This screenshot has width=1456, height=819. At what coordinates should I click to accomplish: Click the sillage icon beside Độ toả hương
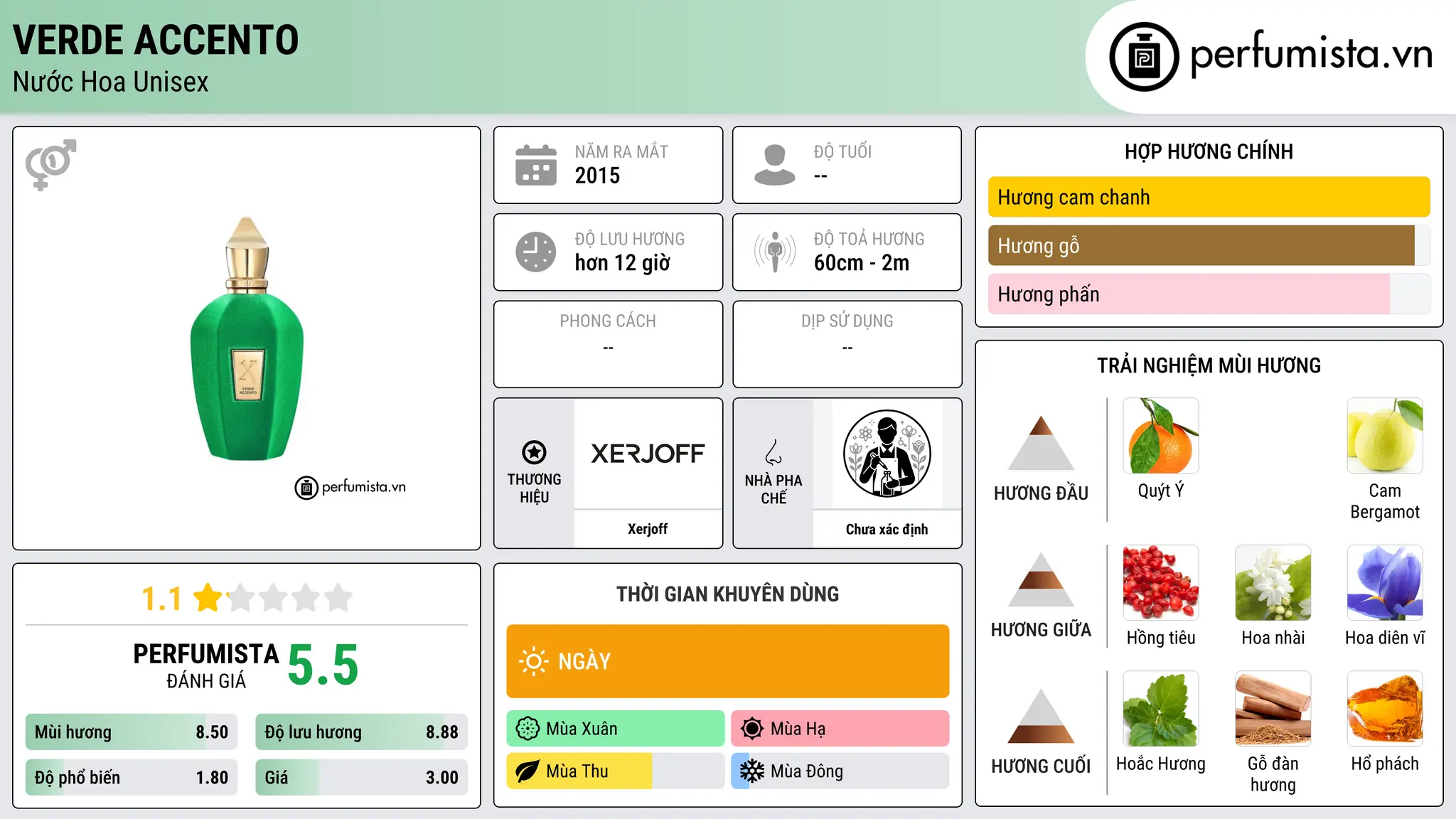pos(775,252)
